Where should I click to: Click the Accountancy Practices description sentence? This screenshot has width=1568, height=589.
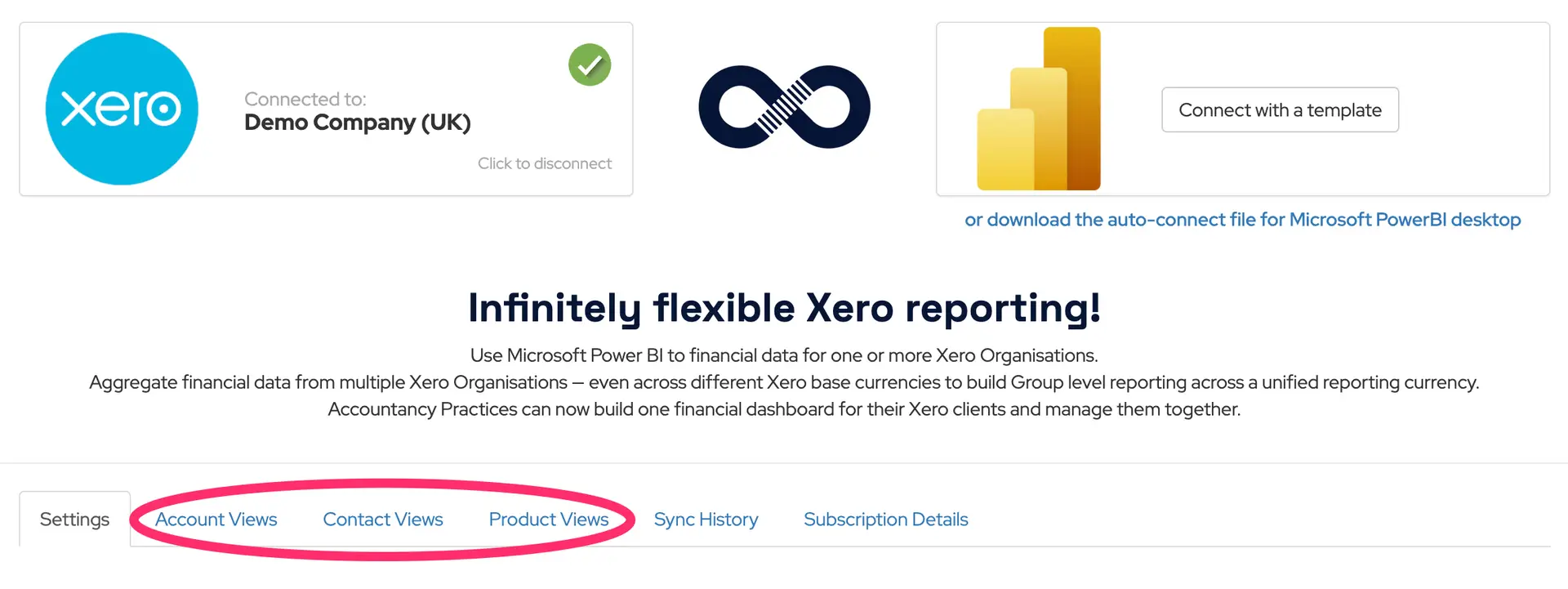point(784,409)
